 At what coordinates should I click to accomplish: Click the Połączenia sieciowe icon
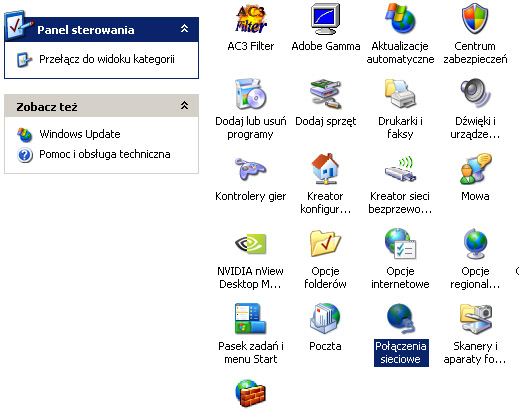[x=400, y=319]
